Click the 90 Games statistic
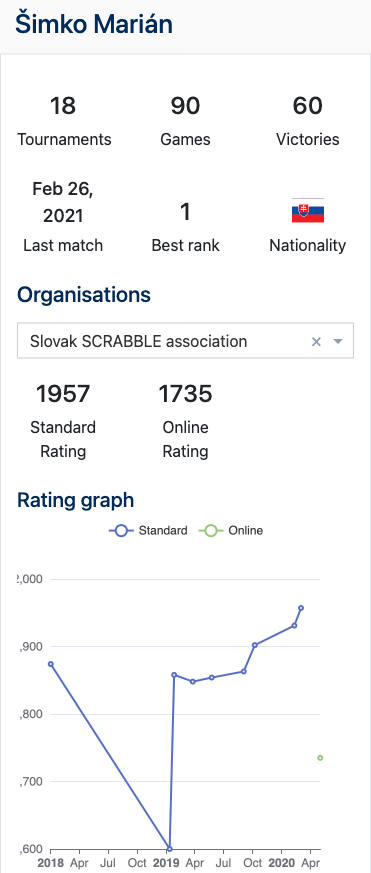This screenshot has height=873, width=371. point(185,121)
